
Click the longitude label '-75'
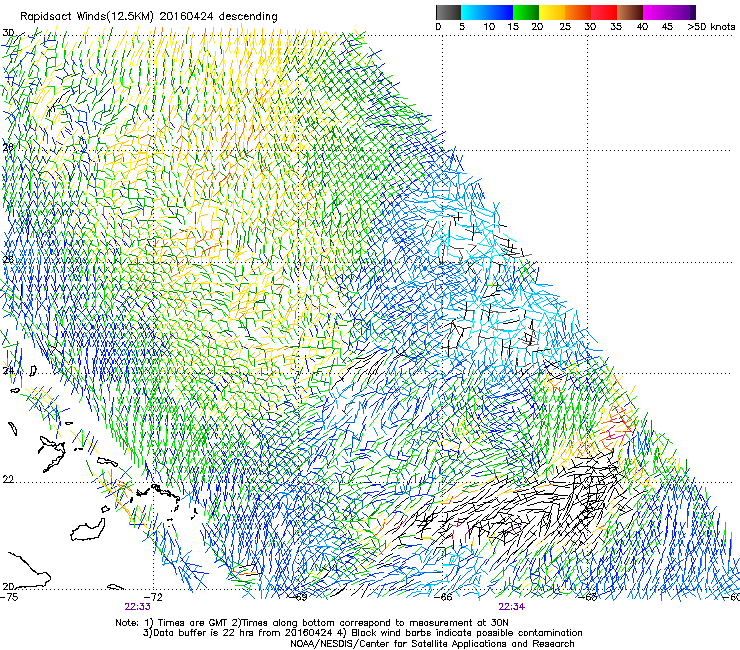click(9, 597)
